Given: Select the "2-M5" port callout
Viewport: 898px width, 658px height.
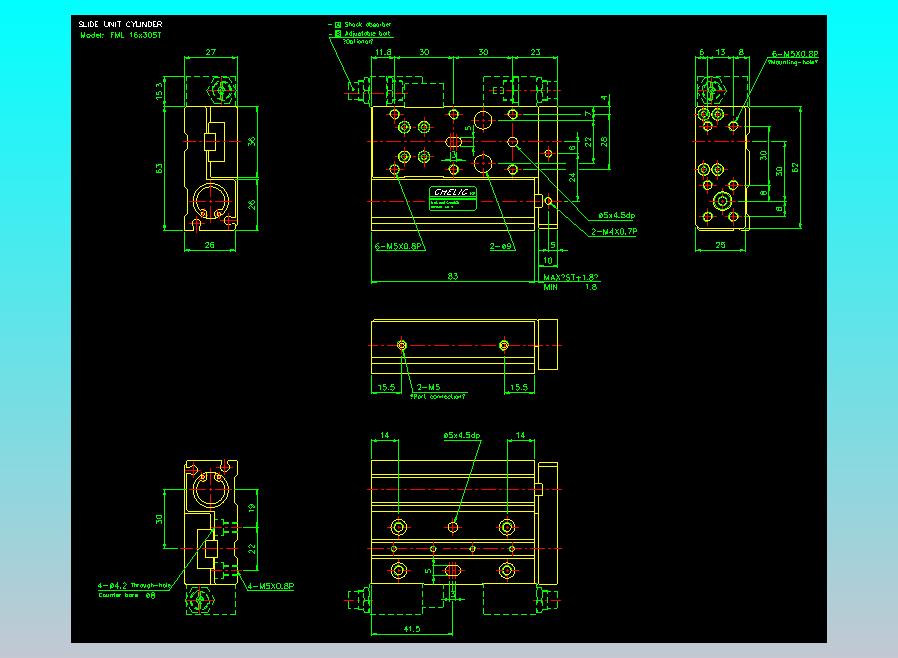Looking at the screenshot, I should click(428, 387).
